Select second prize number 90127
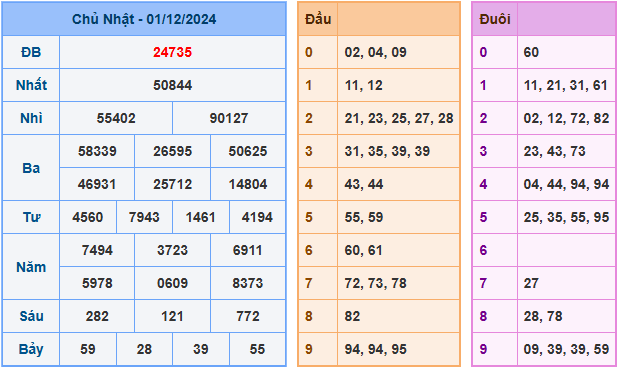617x367 pixels. pyautogui.click(x=229, y=118)
